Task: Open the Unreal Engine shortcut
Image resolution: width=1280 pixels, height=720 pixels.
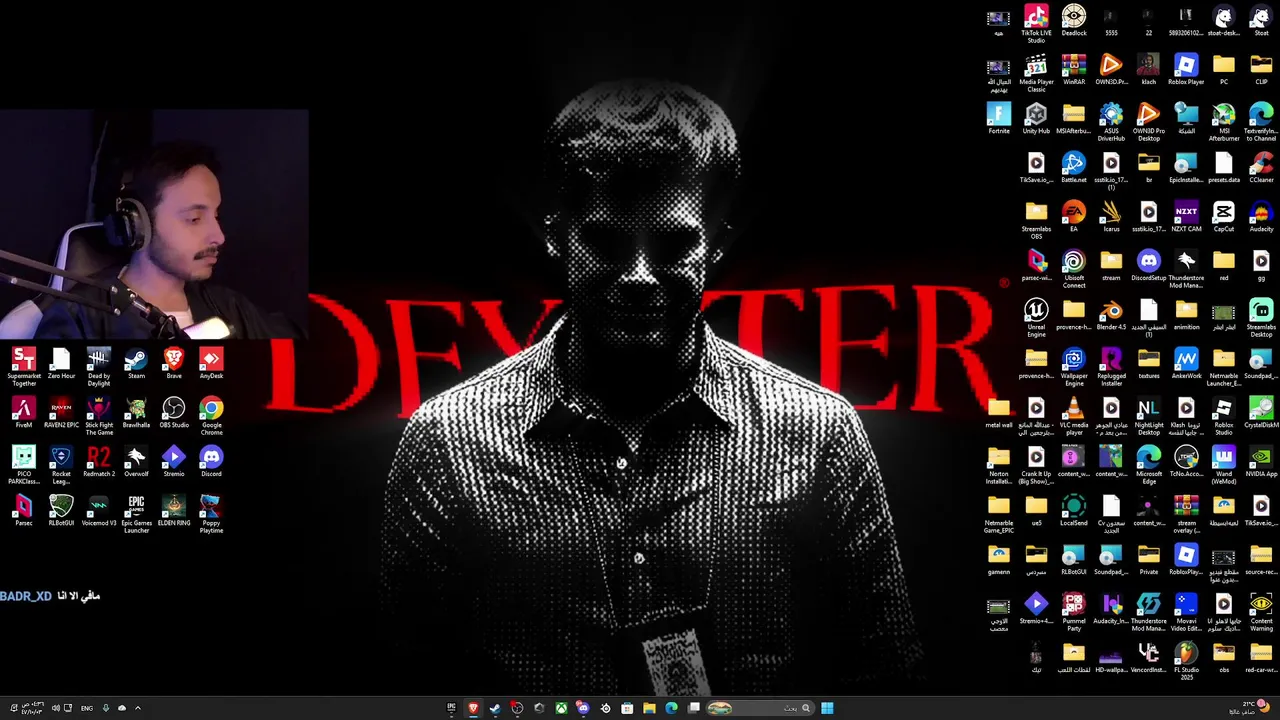Action: pos(1036,318)
